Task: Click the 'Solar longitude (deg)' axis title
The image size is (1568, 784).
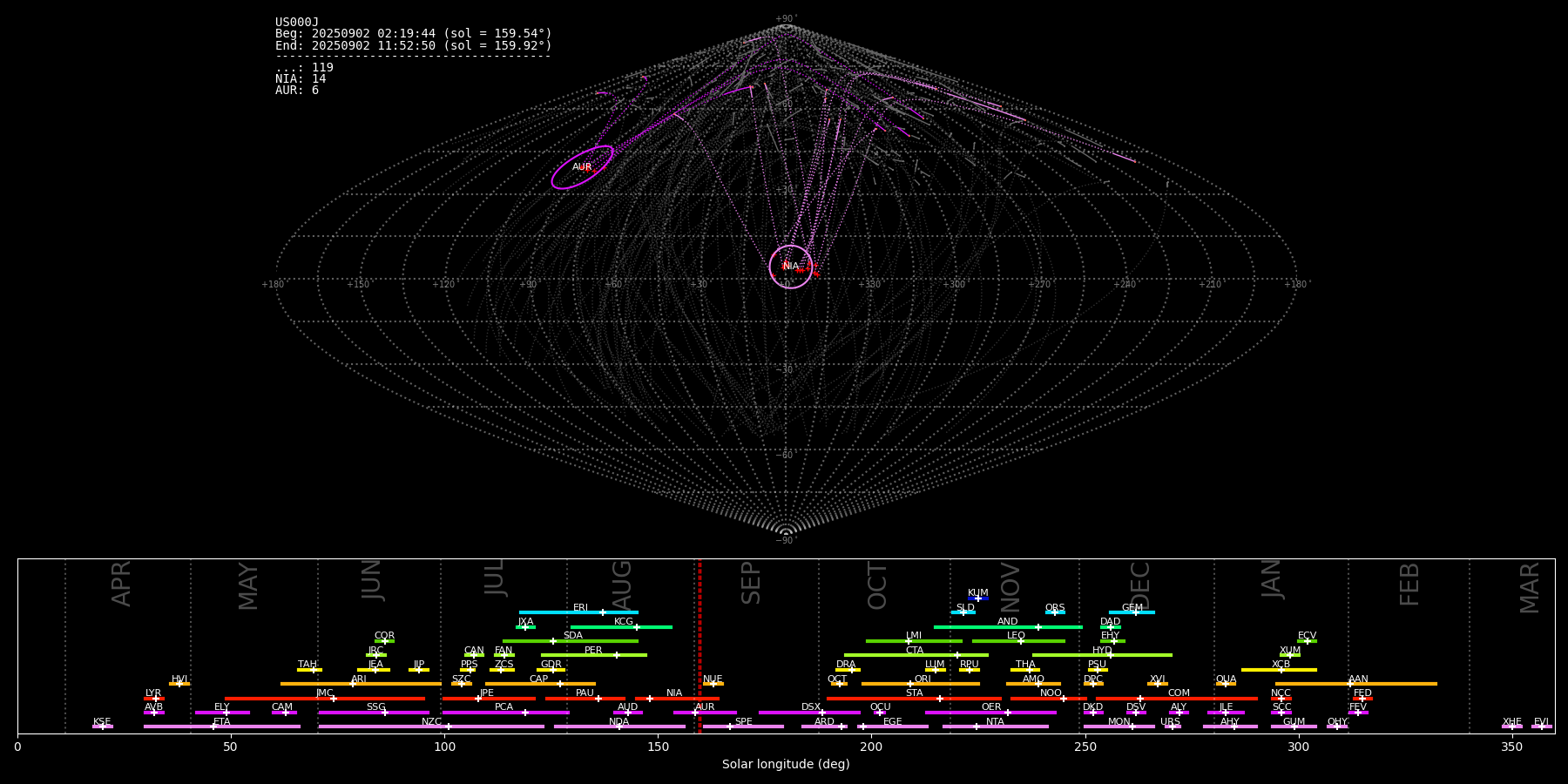Action: pyautogui.click(x=786, y=764)
